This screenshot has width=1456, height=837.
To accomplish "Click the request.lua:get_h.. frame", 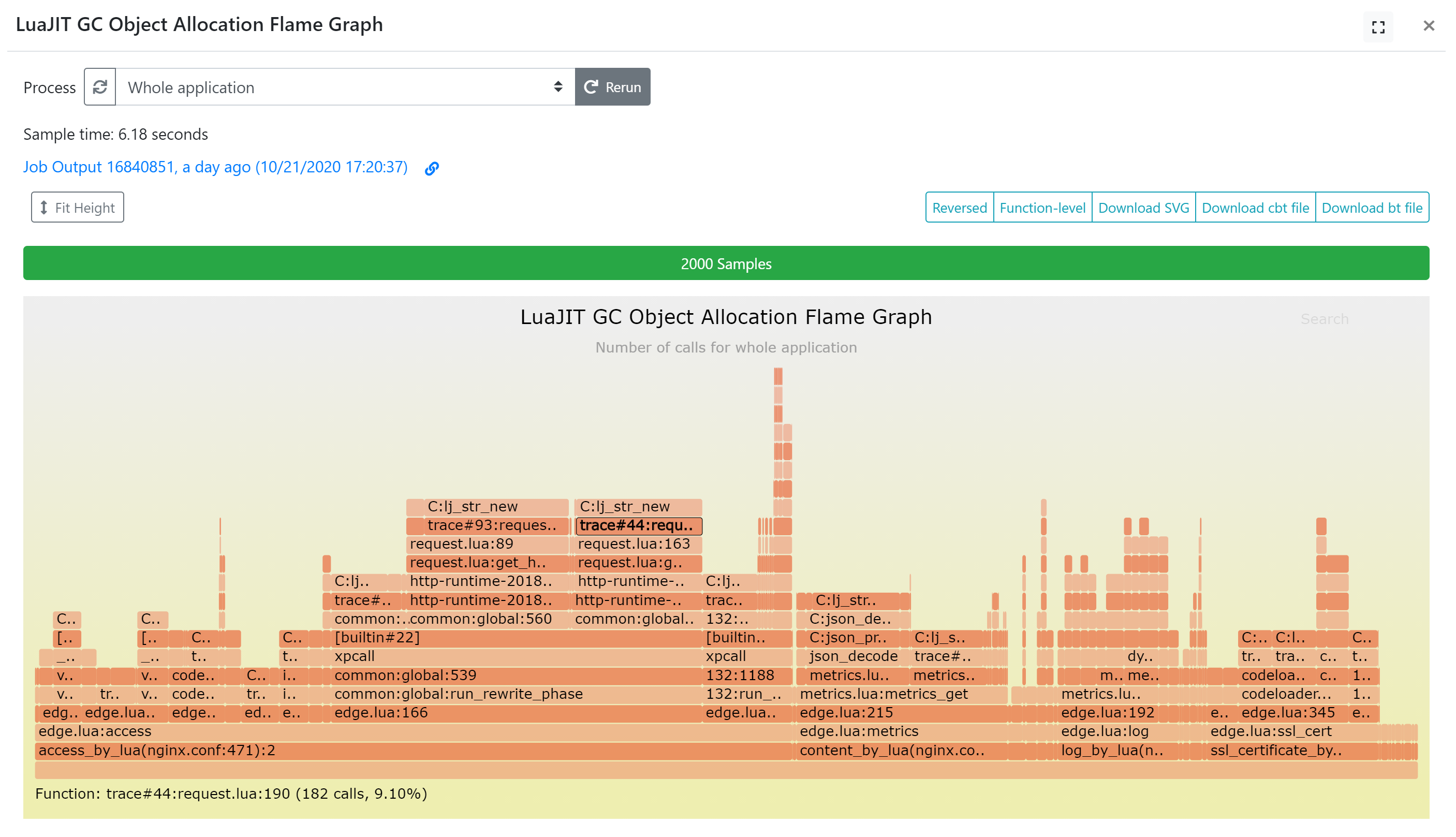I will click(x=487, y=563).
